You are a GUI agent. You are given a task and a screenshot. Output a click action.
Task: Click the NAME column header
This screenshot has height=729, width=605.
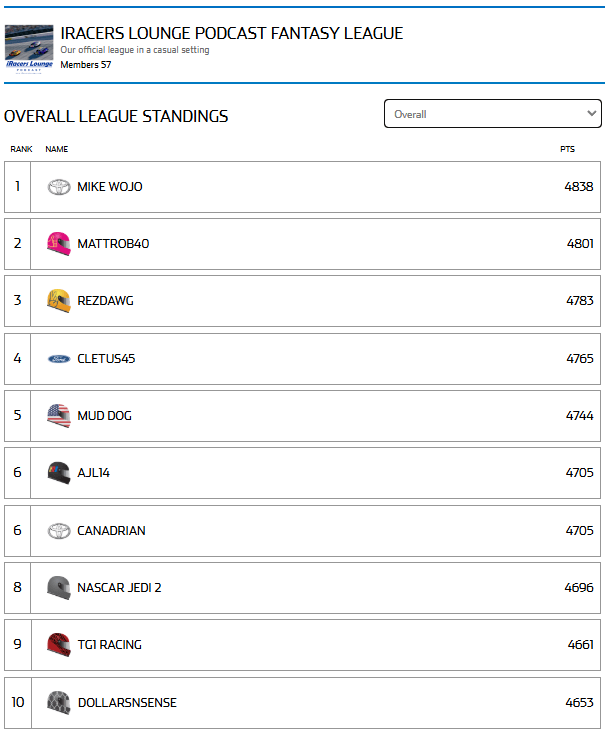click(x=57, y=149)
